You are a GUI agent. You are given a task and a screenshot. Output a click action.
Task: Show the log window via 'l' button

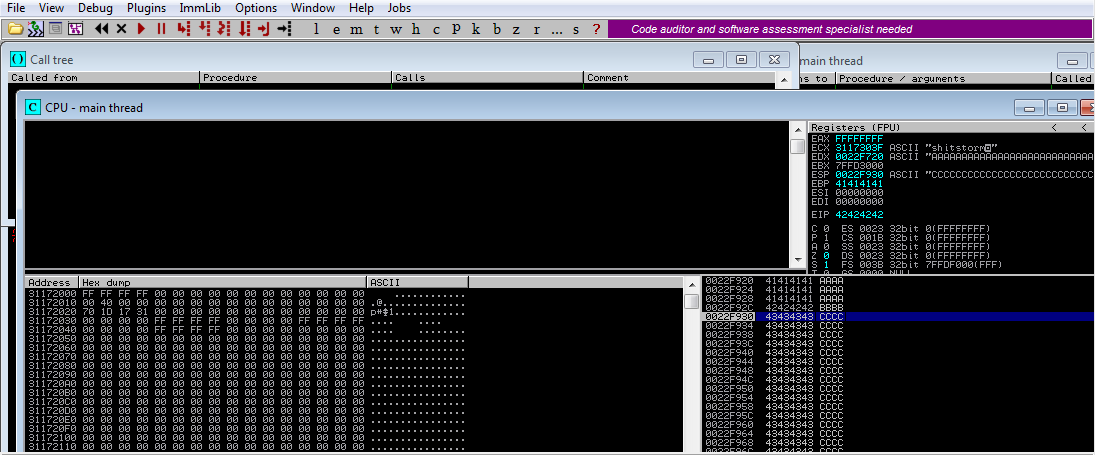click(317, 29)
